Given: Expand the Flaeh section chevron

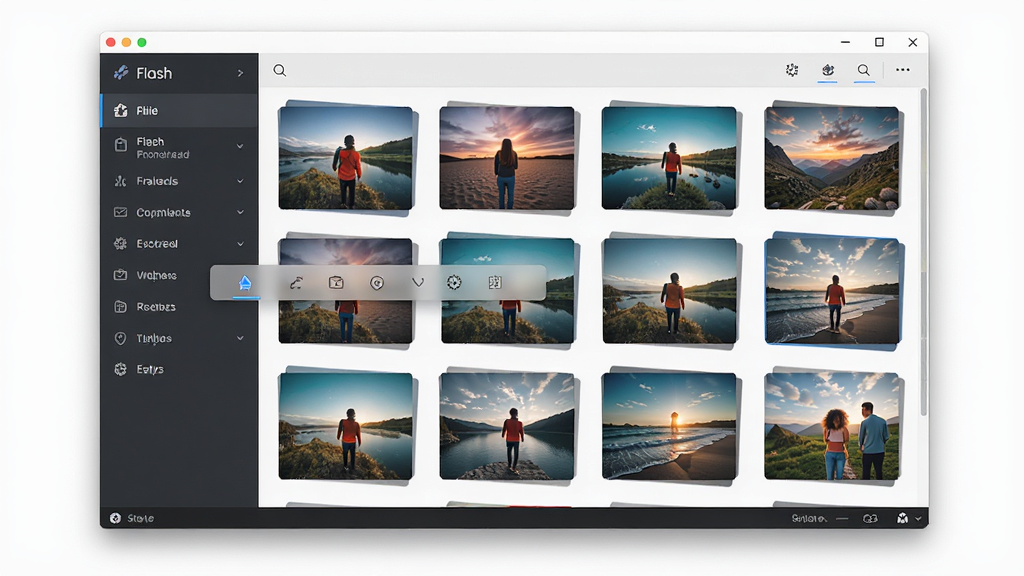Looking at the screenshot, I should [240, 146].
